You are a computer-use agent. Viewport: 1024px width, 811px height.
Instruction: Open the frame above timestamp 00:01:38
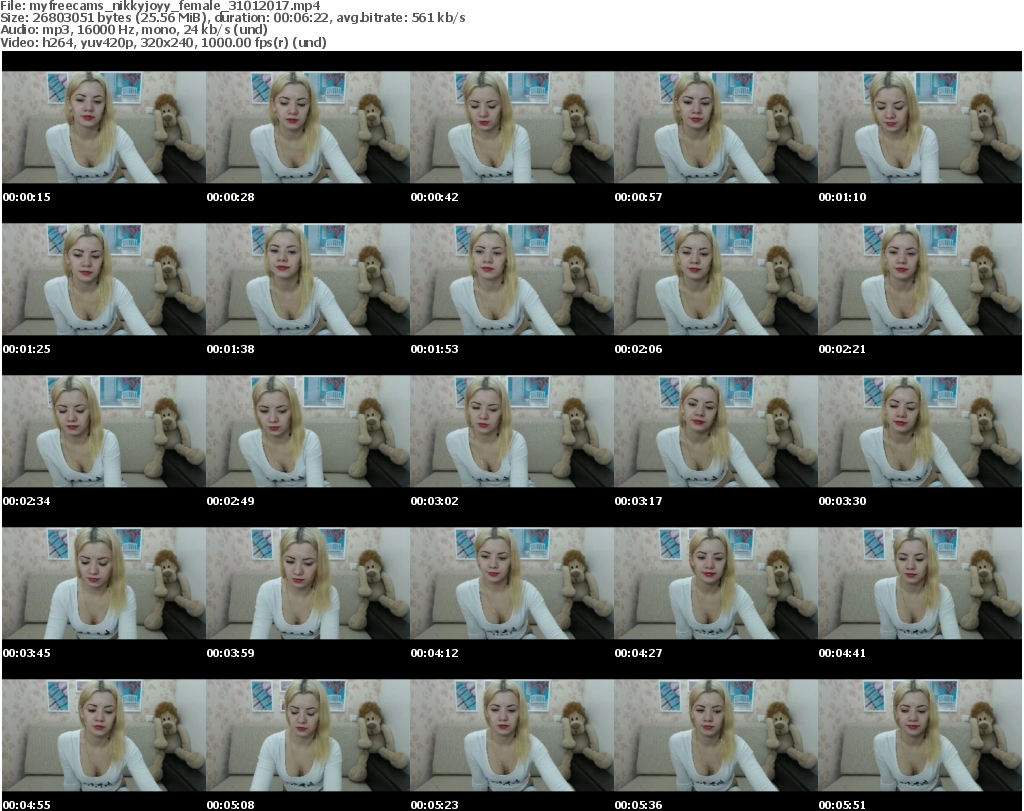click(x=308, y=279)
